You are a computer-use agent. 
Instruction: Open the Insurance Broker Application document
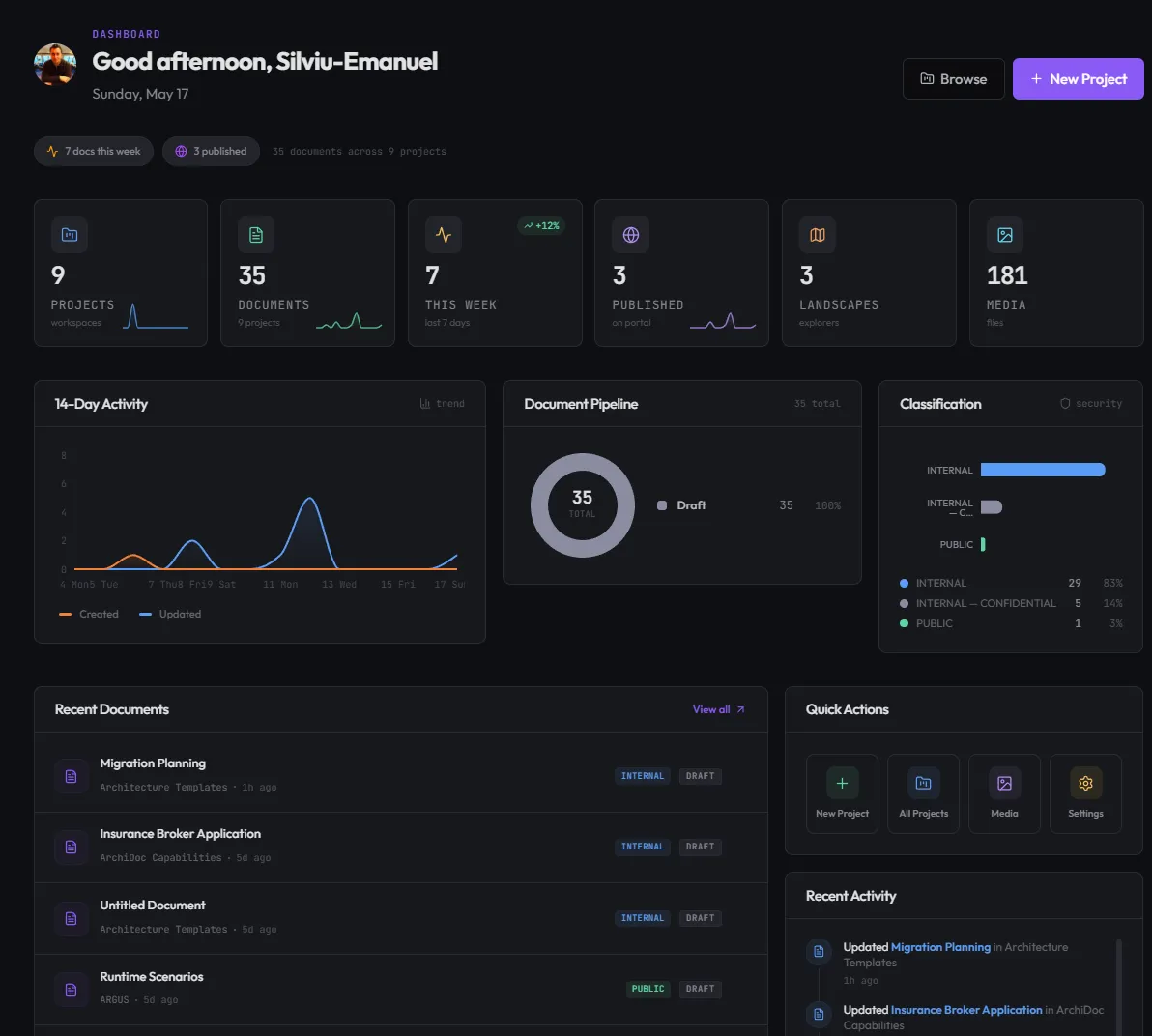pyautogui.click(x=180, y=834)
